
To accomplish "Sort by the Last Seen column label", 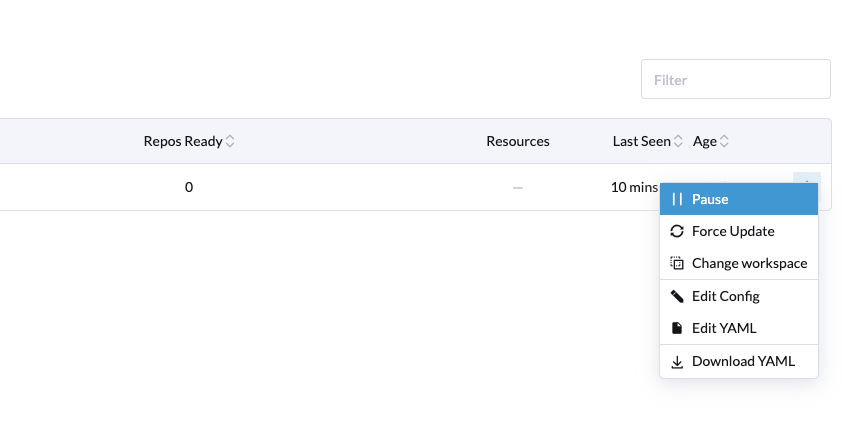I will (x=641, y=141).
